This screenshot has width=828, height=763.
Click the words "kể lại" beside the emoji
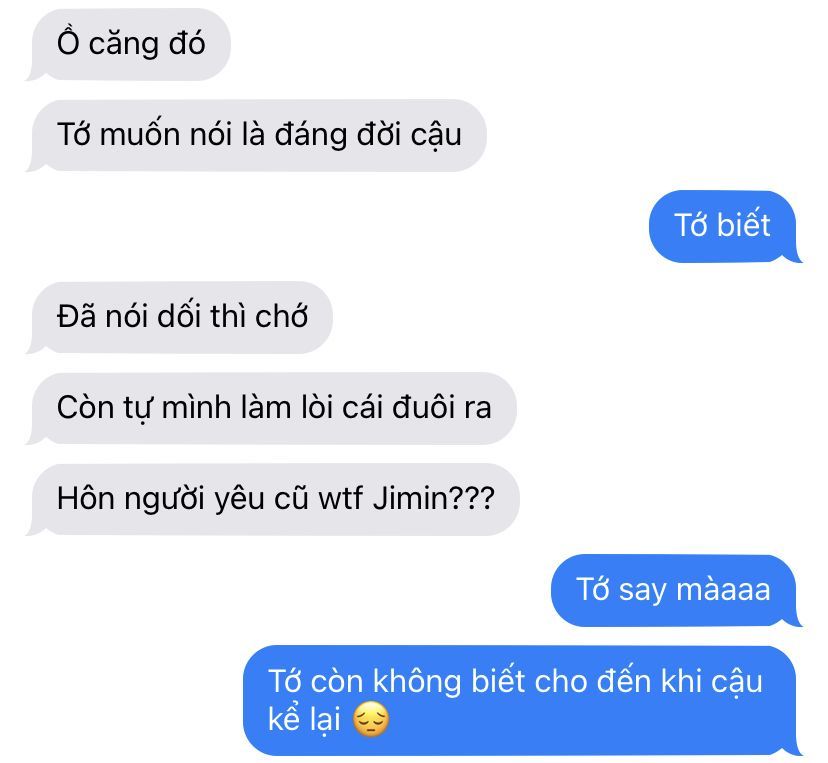304,719
